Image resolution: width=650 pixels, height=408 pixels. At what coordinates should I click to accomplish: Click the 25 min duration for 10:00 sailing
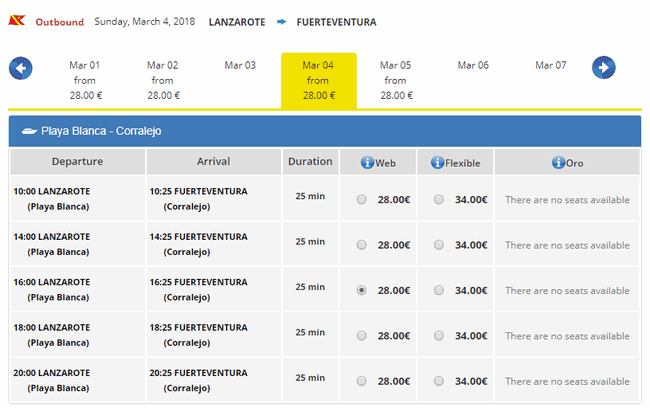tap(310, 196)
